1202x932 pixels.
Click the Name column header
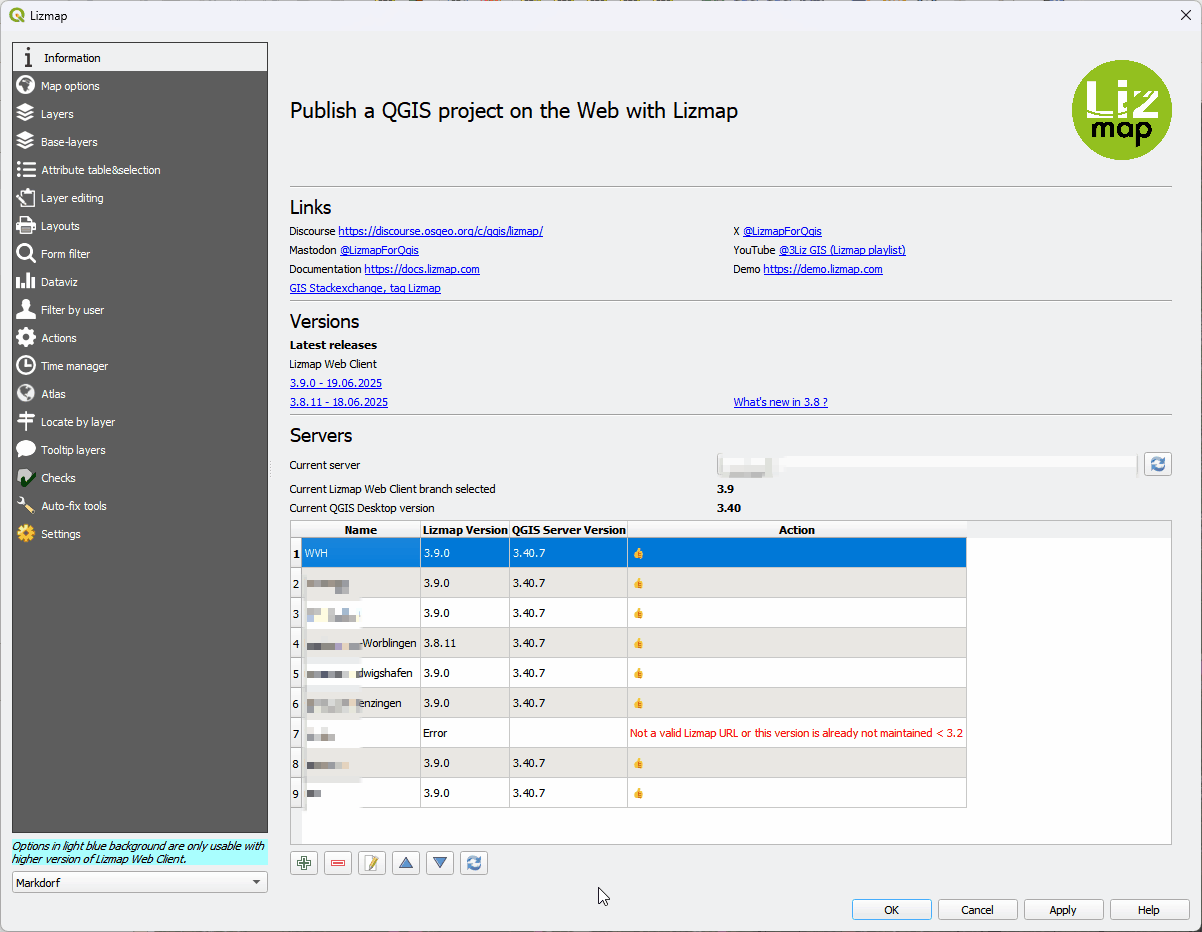click(x=361, y=530)
